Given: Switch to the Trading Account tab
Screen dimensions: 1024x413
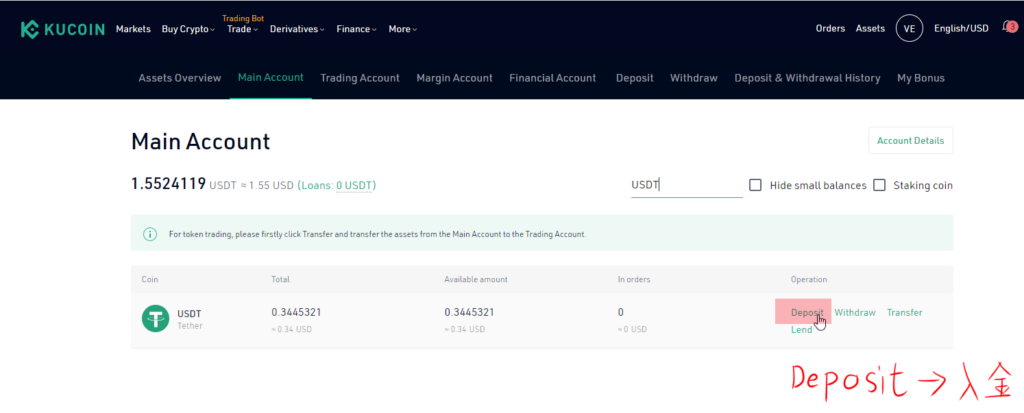Looking at the screenshot, I should coord(359,78).
